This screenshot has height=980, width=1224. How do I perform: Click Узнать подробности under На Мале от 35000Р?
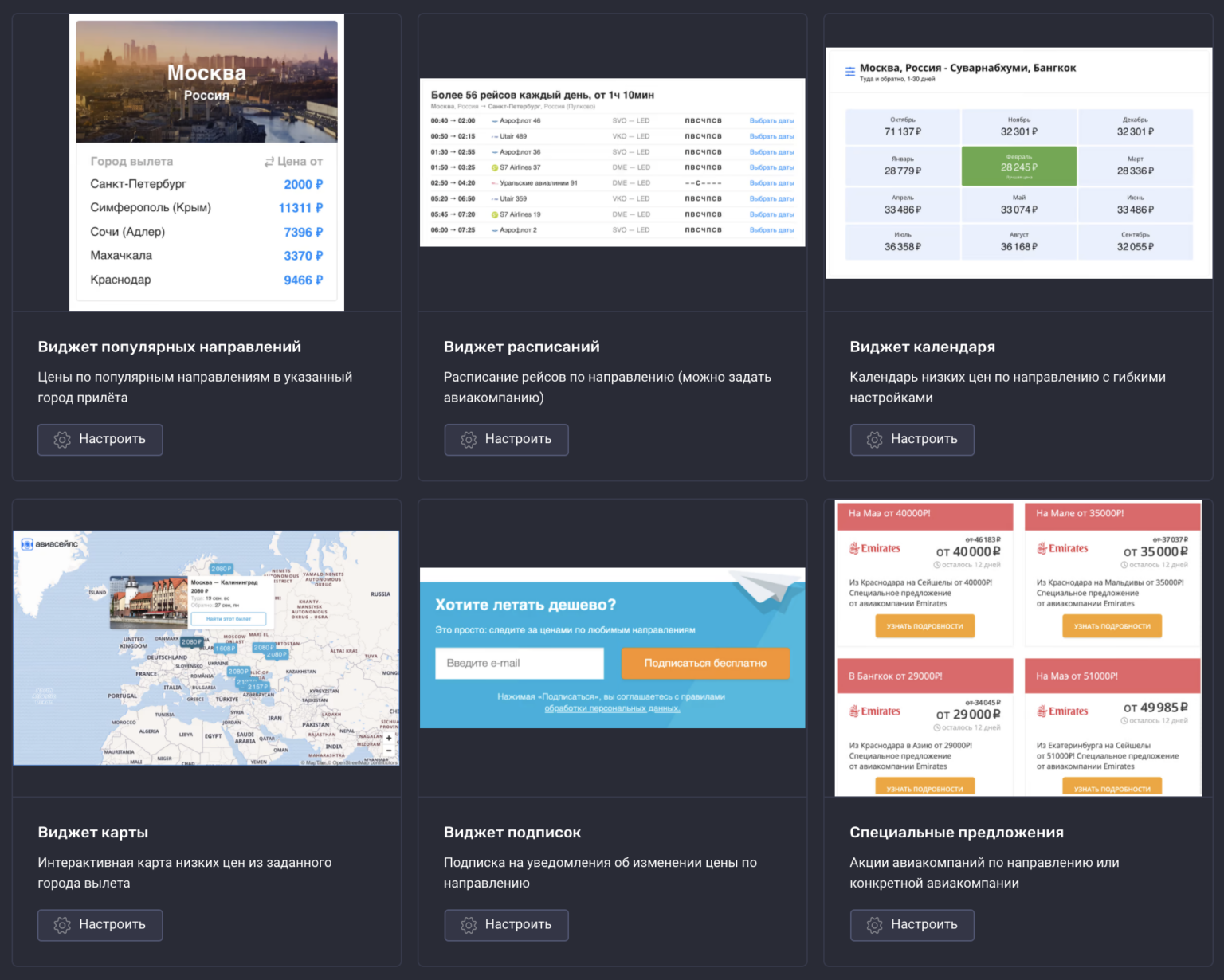pos(1112,626)
